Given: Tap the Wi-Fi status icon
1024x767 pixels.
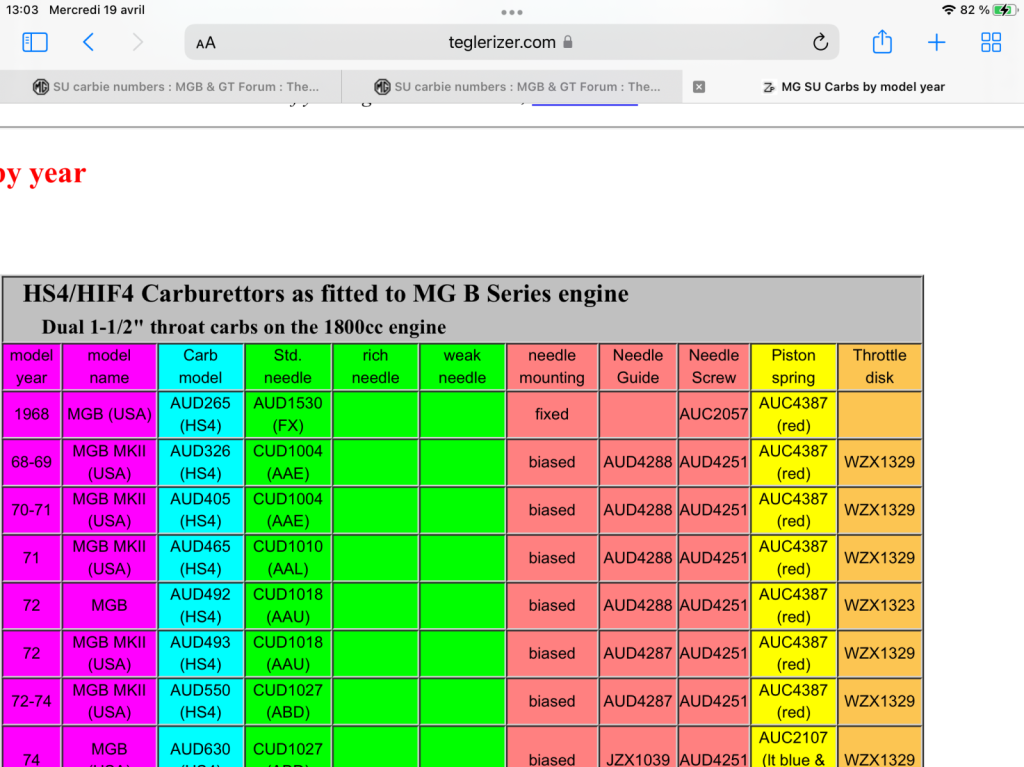Looking at the screenshot, I should point(949,10).
